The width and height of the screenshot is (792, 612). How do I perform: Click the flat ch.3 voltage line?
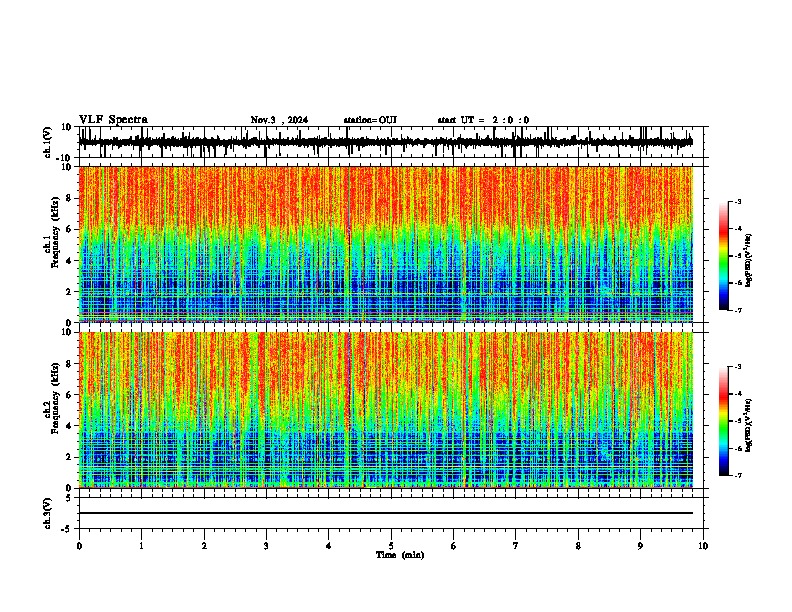386,513
